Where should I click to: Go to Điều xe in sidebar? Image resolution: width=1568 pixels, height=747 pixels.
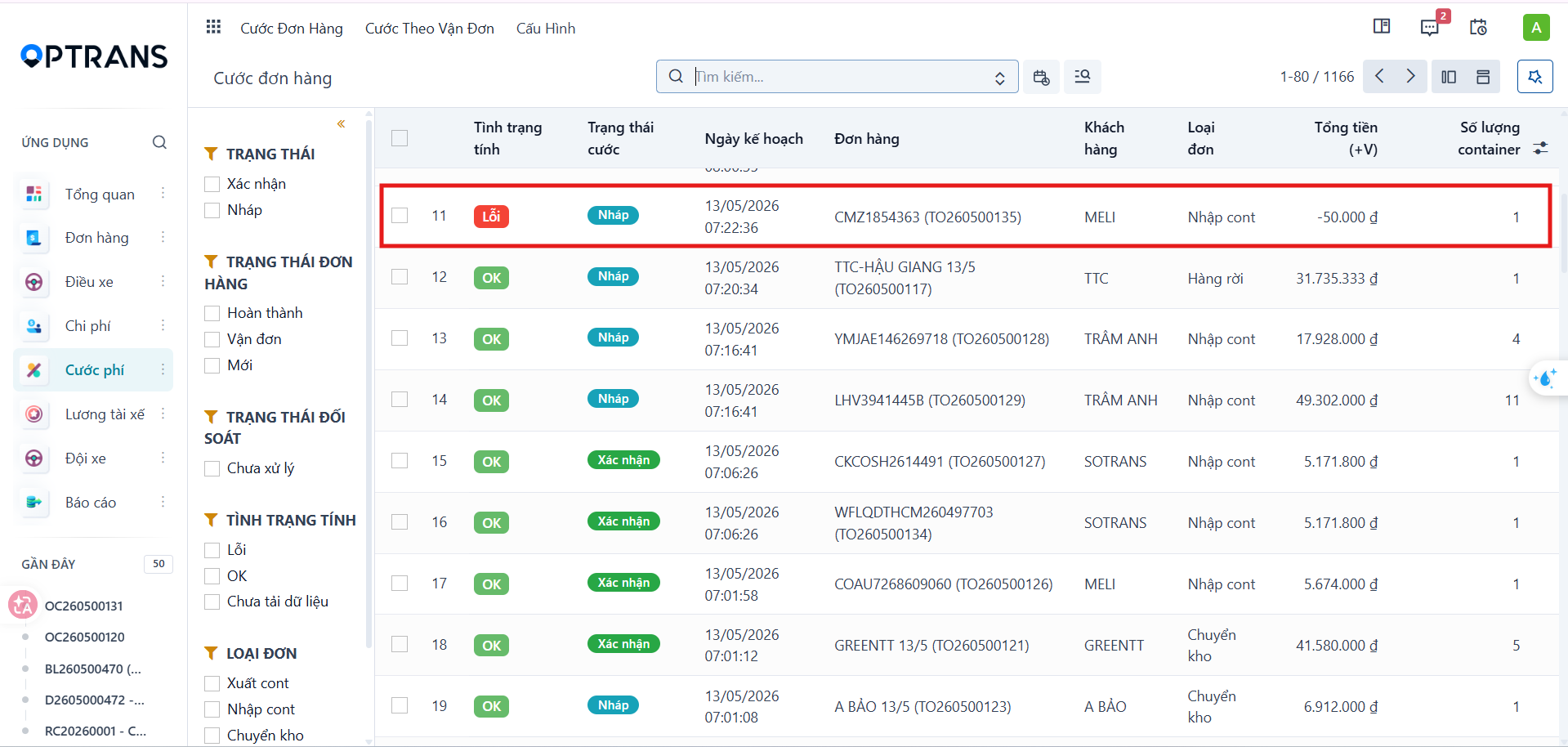(x=89, y=282)
